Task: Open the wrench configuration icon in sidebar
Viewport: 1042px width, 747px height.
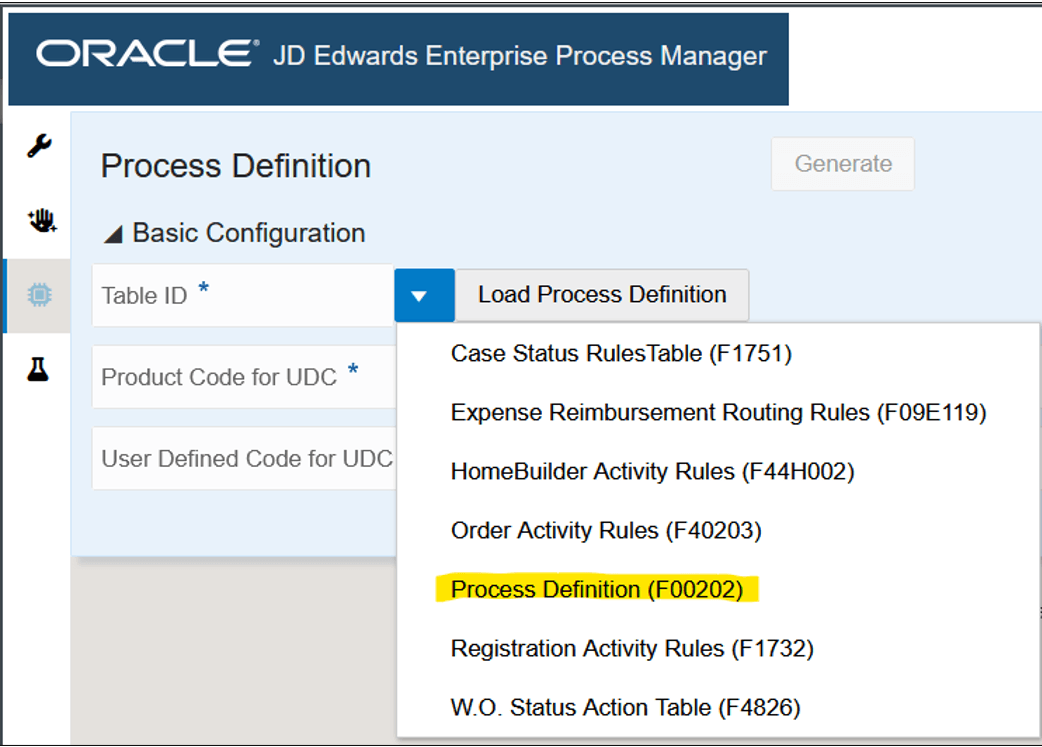Action: point(39,146)
